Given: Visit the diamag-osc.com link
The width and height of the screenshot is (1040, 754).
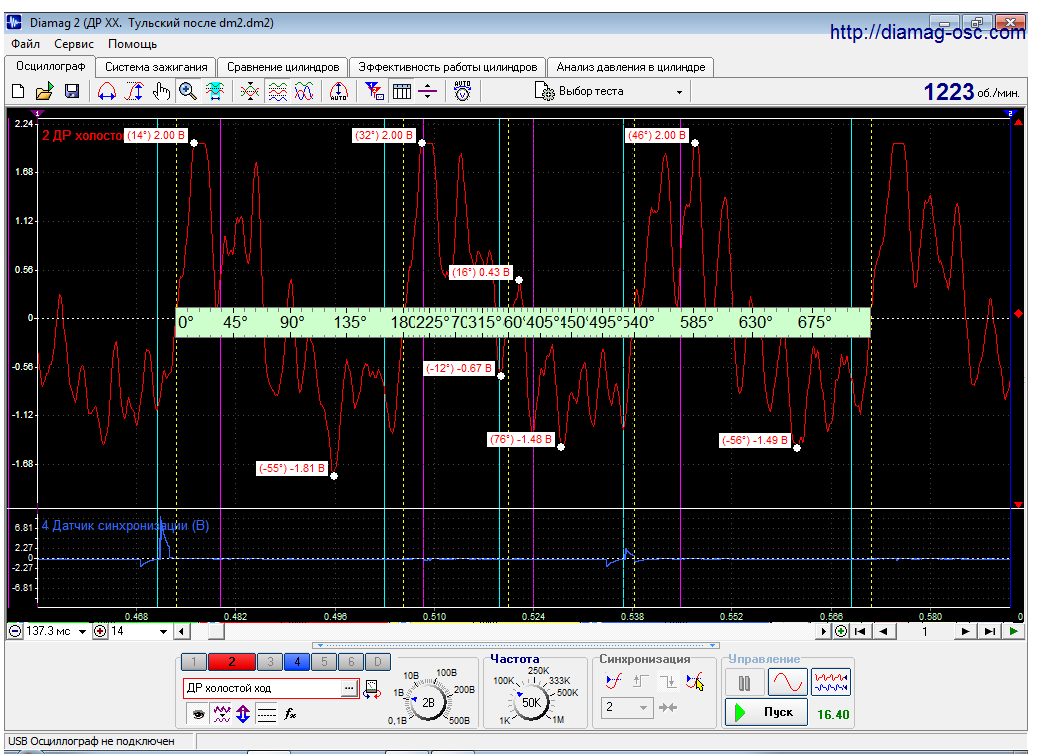Looking at the screenshot, I should [x=927, y=32].
